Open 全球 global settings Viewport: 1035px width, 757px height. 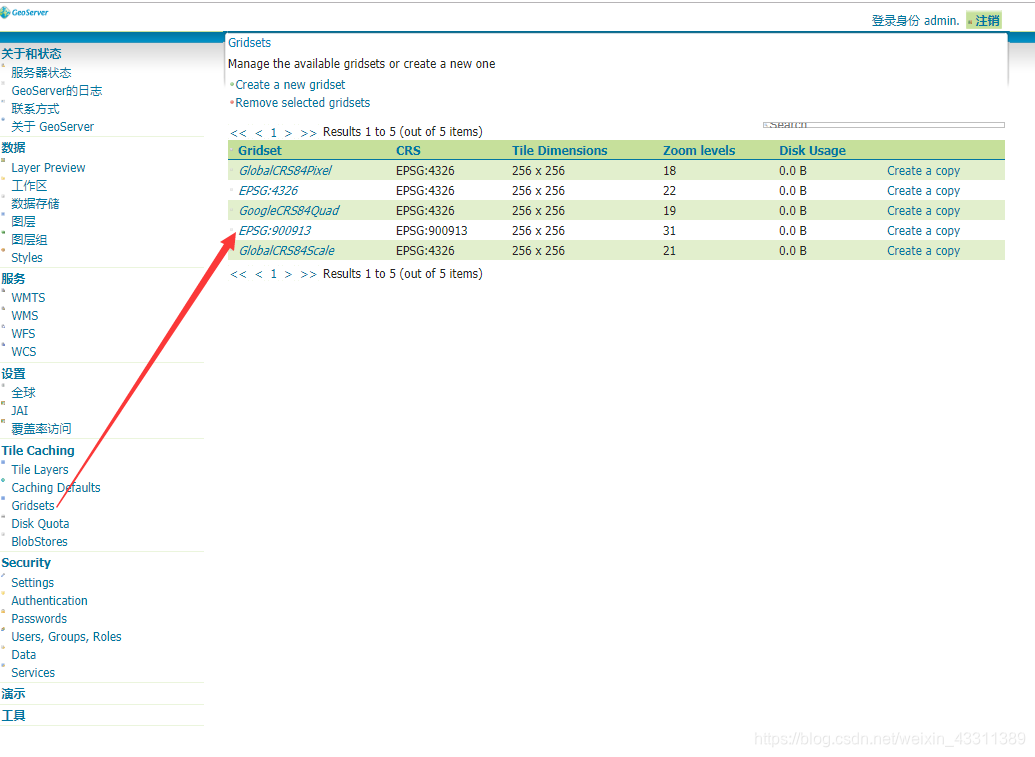[x=23, y=393]
